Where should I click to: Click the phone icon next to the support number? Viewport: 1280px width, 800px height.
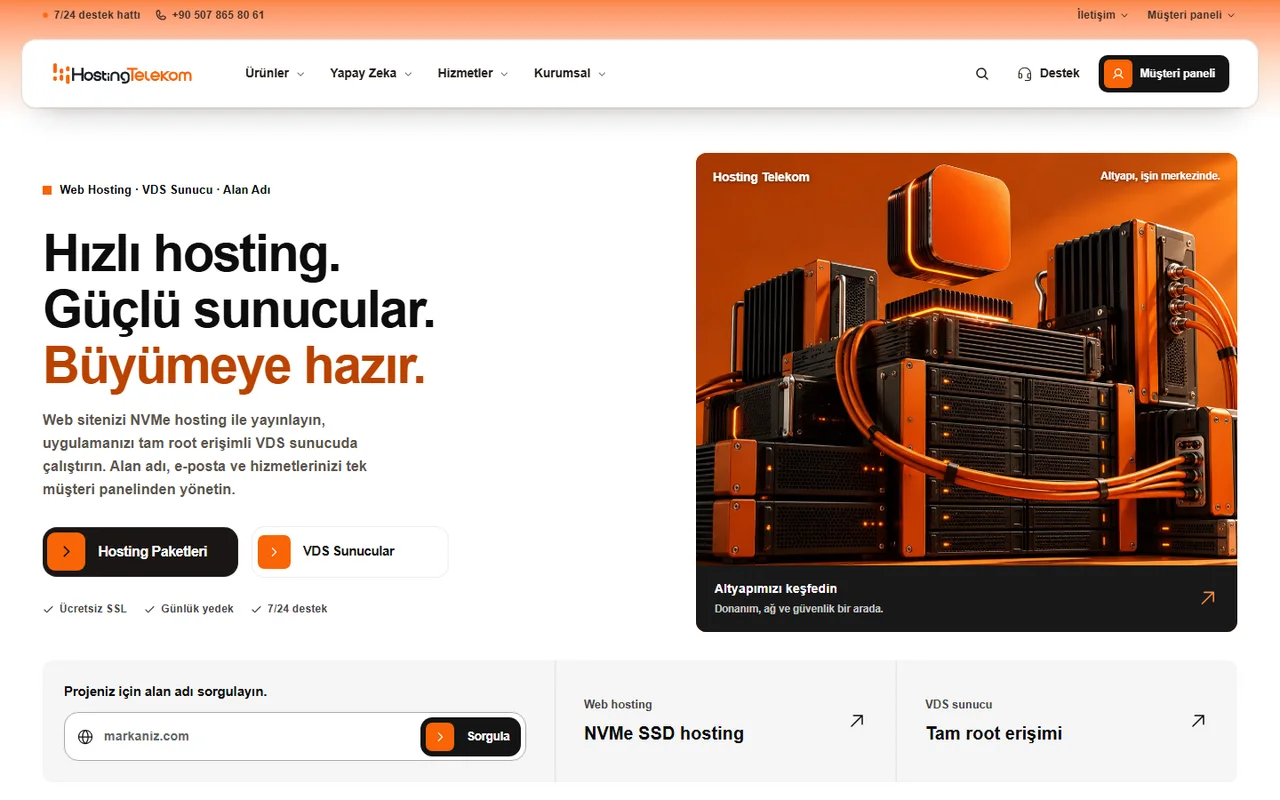pos(162,15)
